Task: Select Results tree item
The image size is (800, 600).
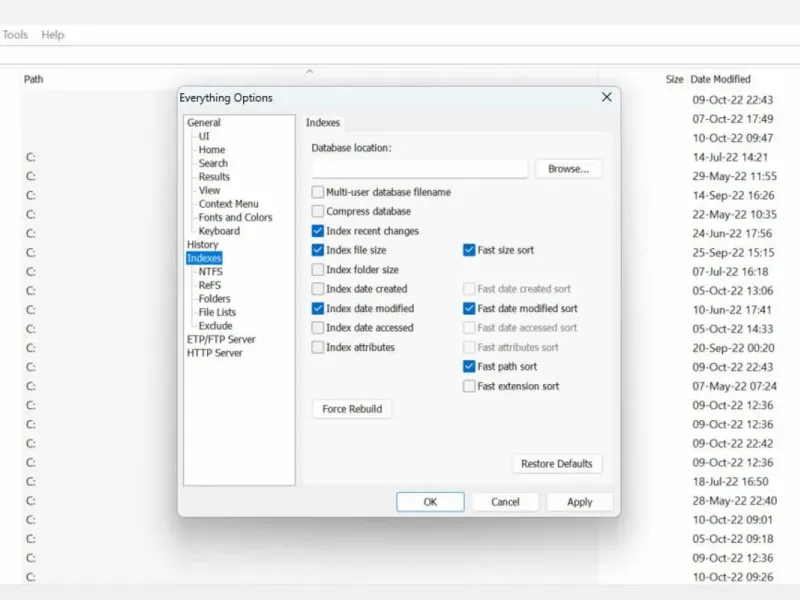Action: tap(214, 177)
